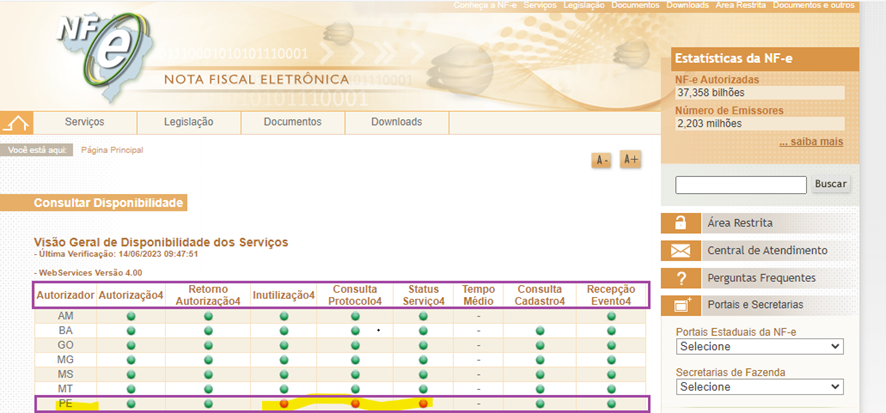886x413 pixels.
Task: Click PE green Autorização4 status indicator
Action: point(131,404)
